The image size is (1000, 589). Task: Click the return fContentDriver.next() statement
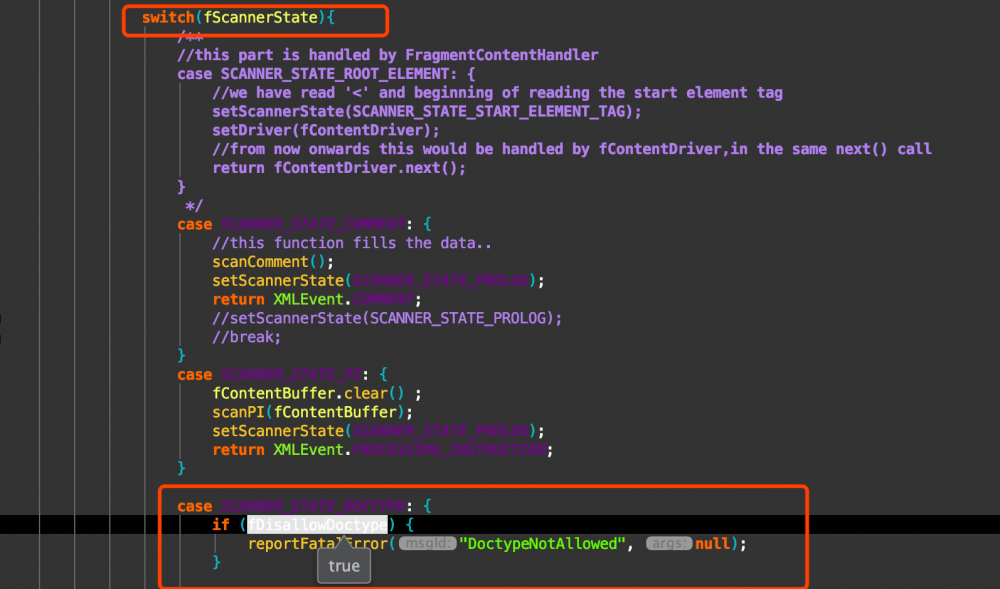(339, 168)
